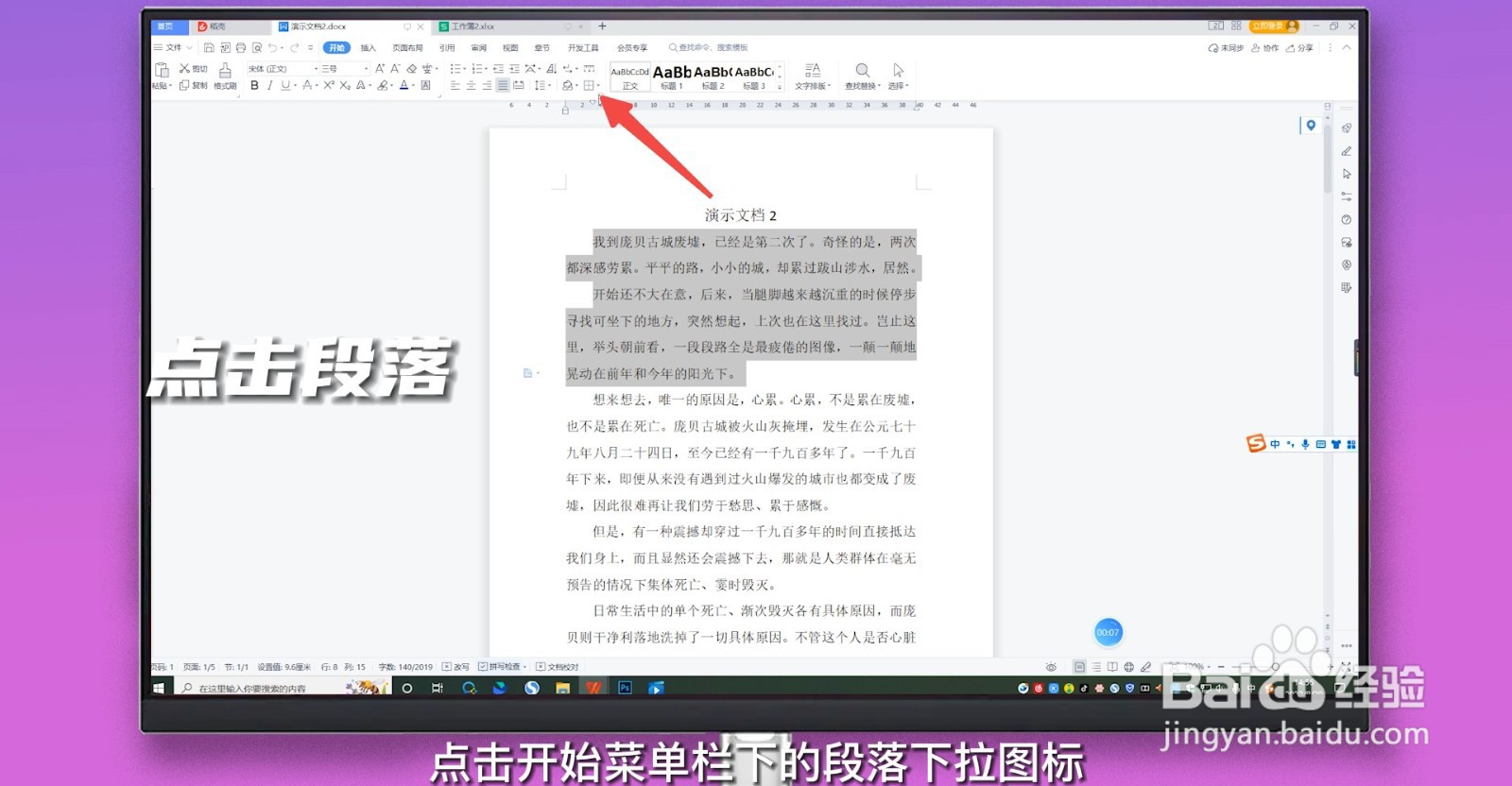The height and width of the screenshot is (786, 1512).
Task: Toggle Italic formatting
Action: (269, 85)
